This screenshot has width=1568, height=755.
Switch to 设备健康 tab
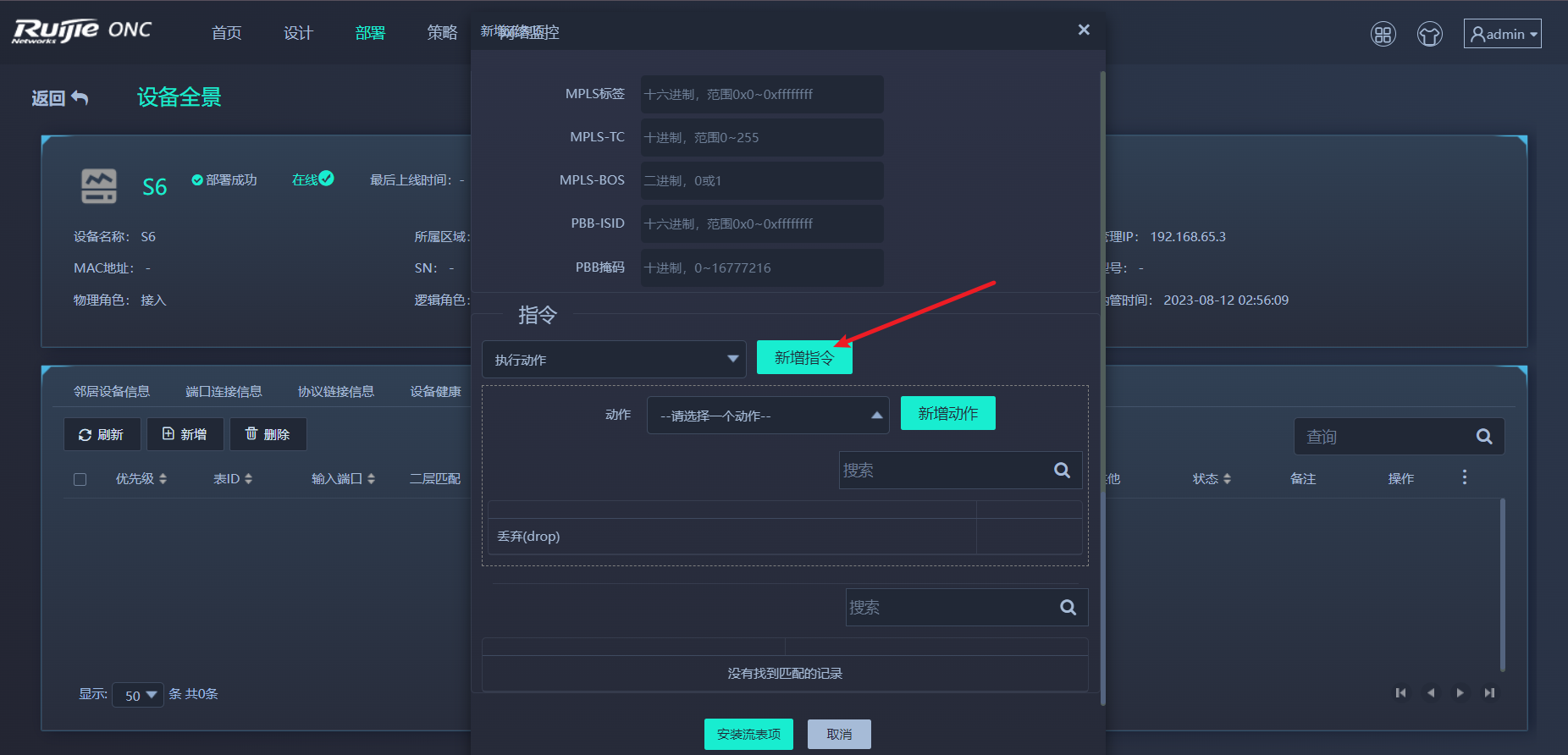click(436, 391)
